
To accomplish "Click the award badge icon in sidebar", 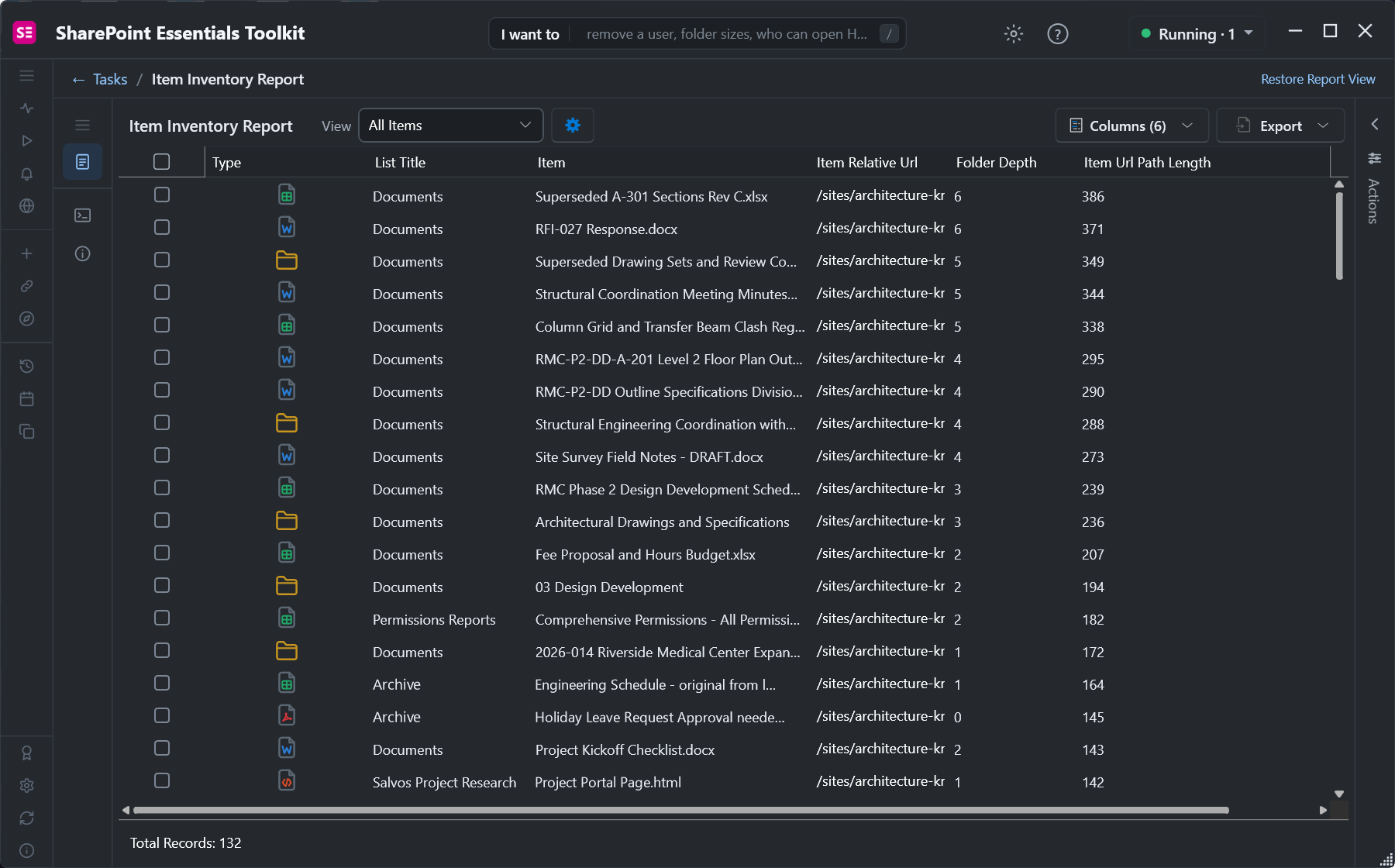I will (x=27, y=753).
